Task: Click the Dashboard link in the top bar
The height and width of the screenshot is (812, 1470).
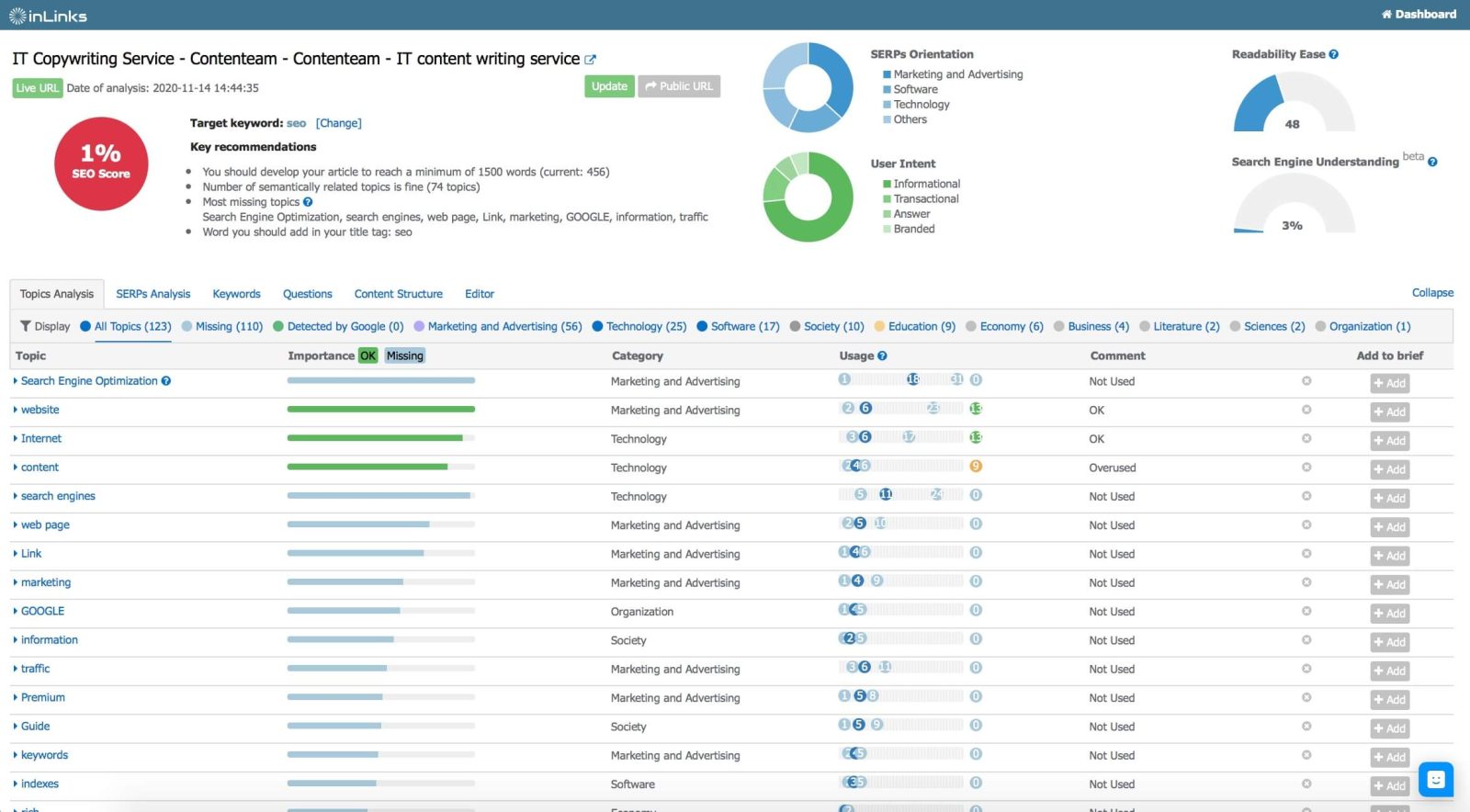Action: tap(1419, 15)
